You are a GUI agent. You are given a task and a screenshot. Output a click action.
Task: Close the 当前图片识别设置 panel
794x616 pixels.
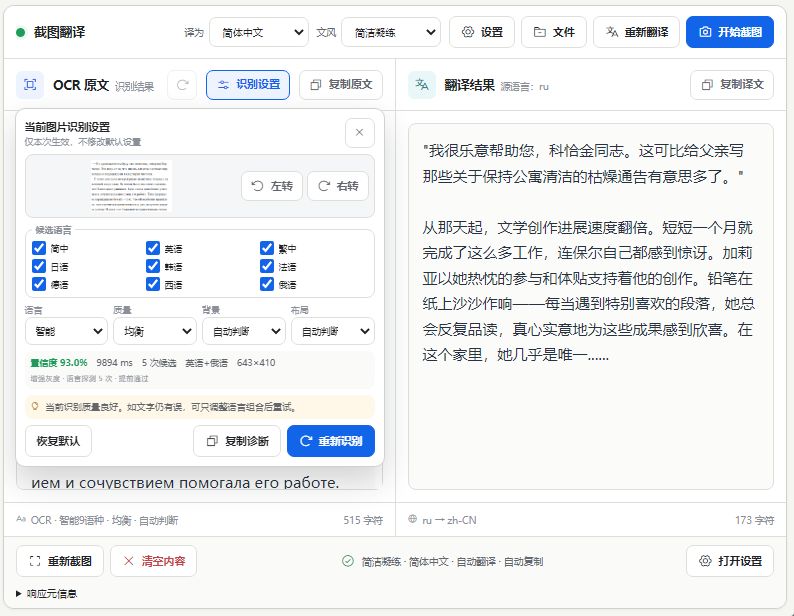click(360, 133)
